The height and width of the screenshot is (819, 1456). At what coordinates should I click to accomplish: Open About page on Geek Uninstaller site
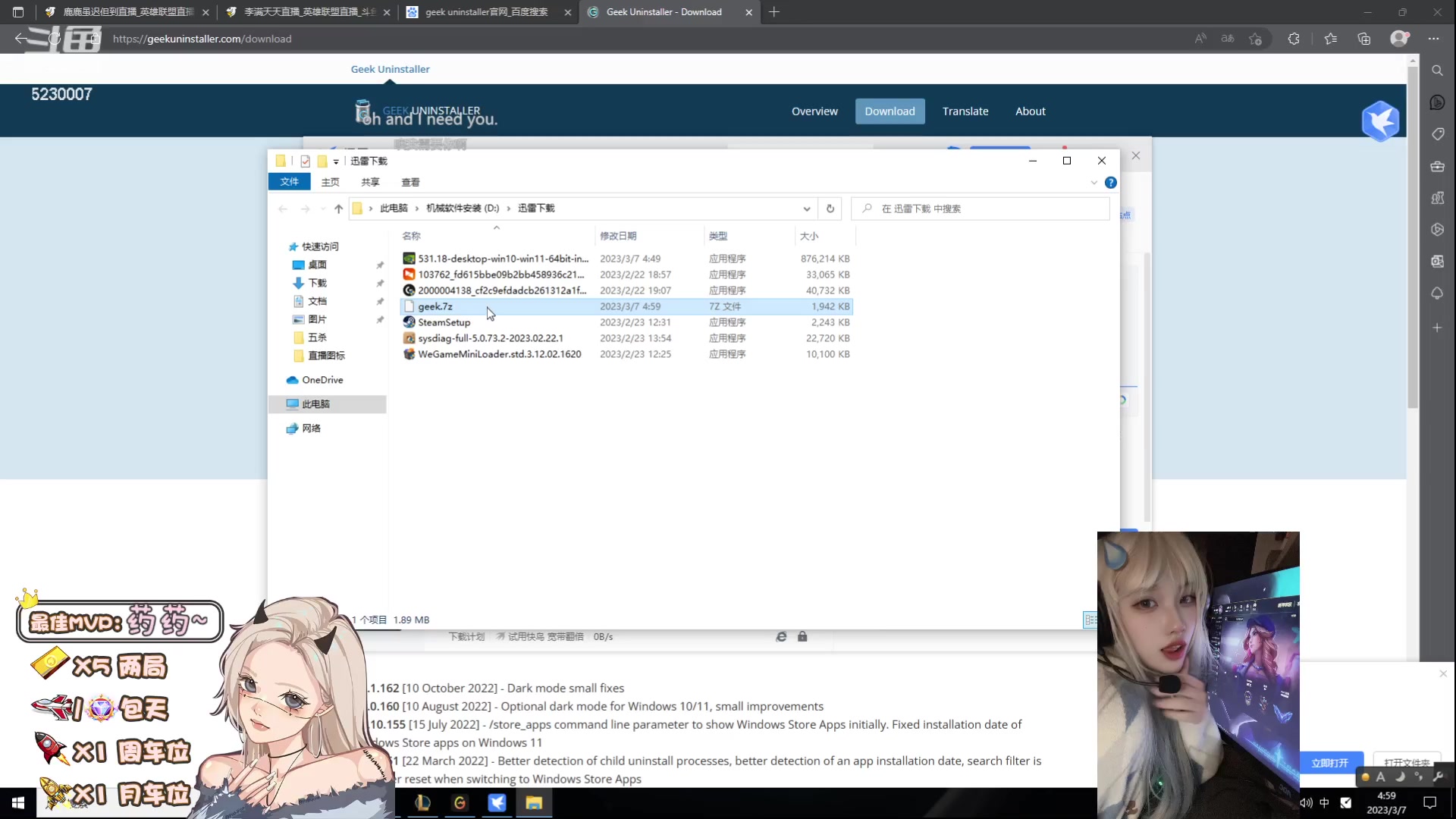[1030, 111]
